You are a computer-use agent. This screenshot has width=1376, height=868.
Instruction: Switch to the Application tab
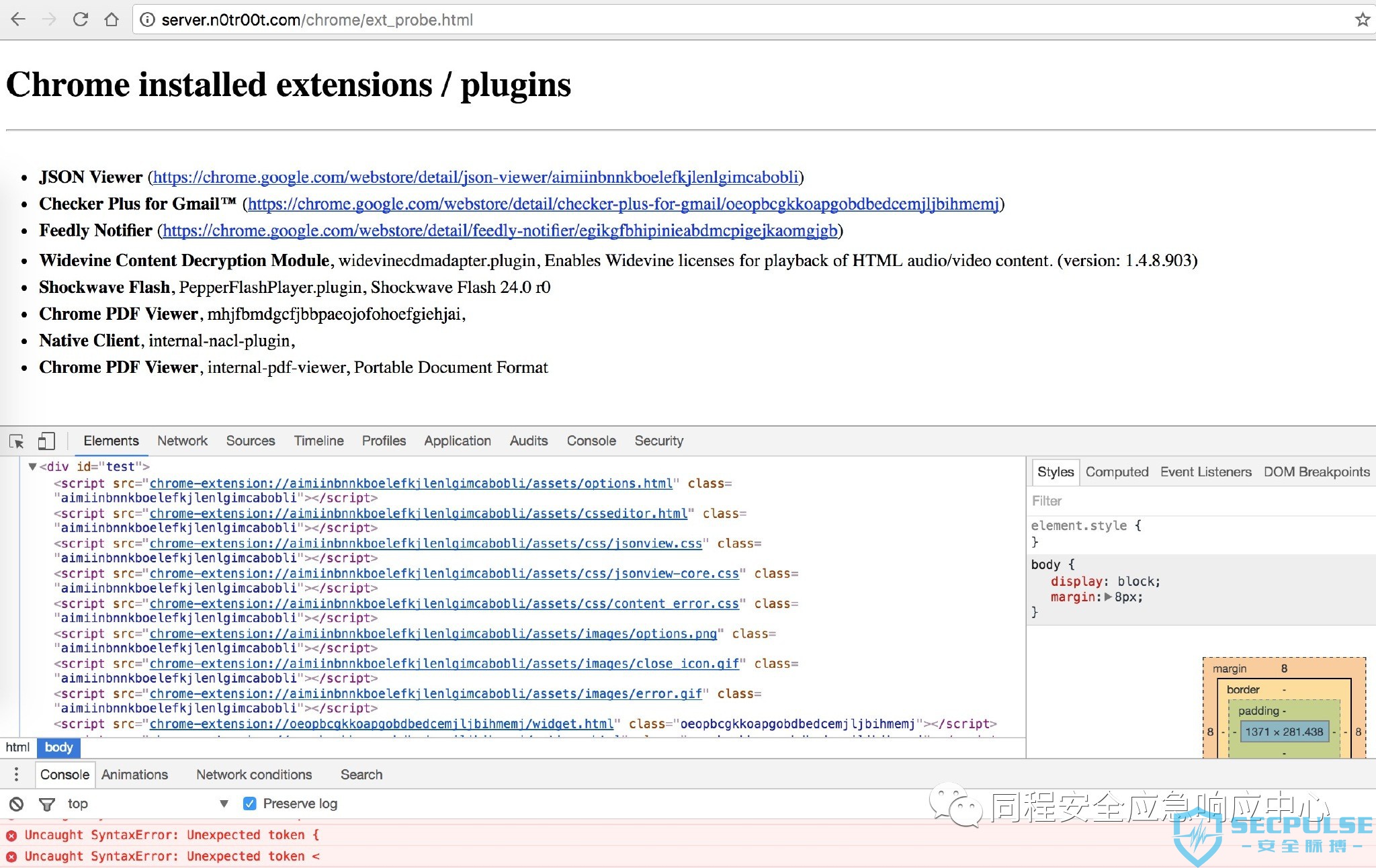pyautogui.click(x=458, y=441)
